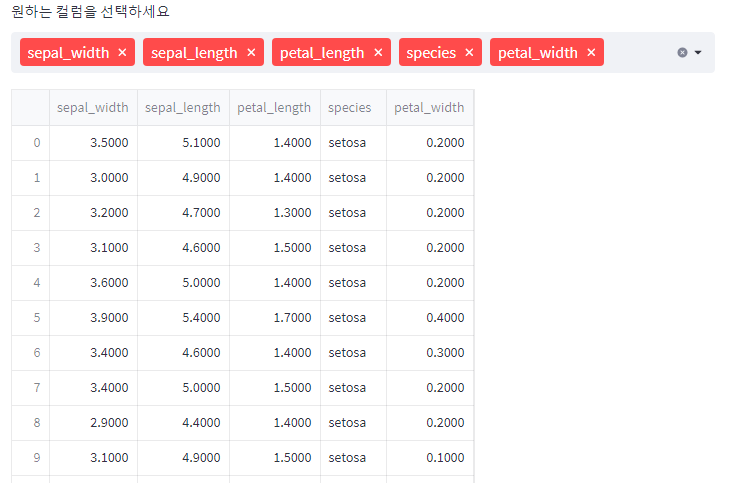Remove the sepal_width tag

click(122, 52)
